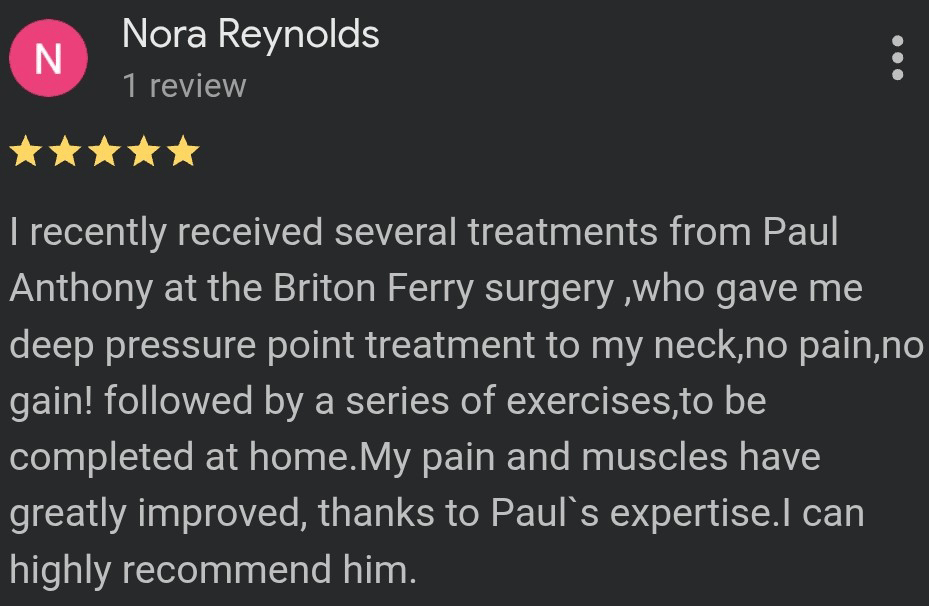The height and width of the screenshot is (606, 929).
Task: Click the pink circular N avatar badge
Action: pos(48,57)
